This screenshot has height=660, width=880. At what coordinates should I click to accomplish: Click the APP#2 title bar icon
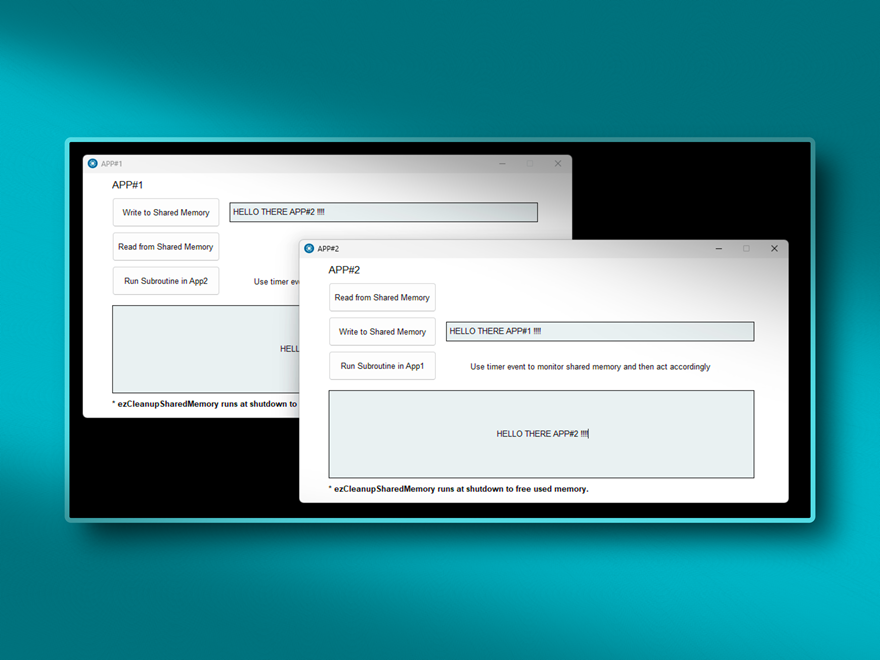coord(309,249)
